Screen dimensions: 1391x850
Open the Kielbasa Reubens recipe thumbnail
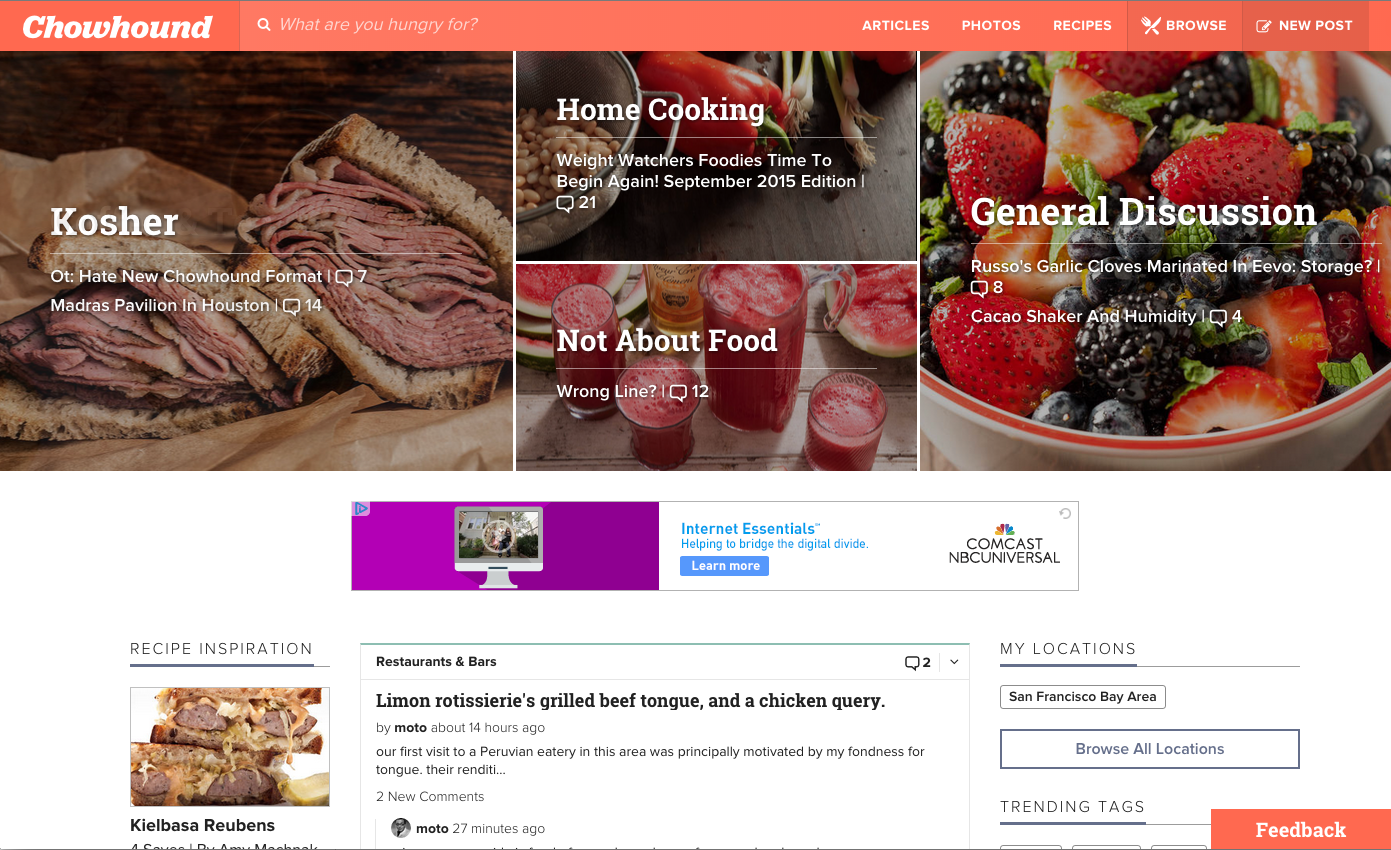tap(230, 747)
